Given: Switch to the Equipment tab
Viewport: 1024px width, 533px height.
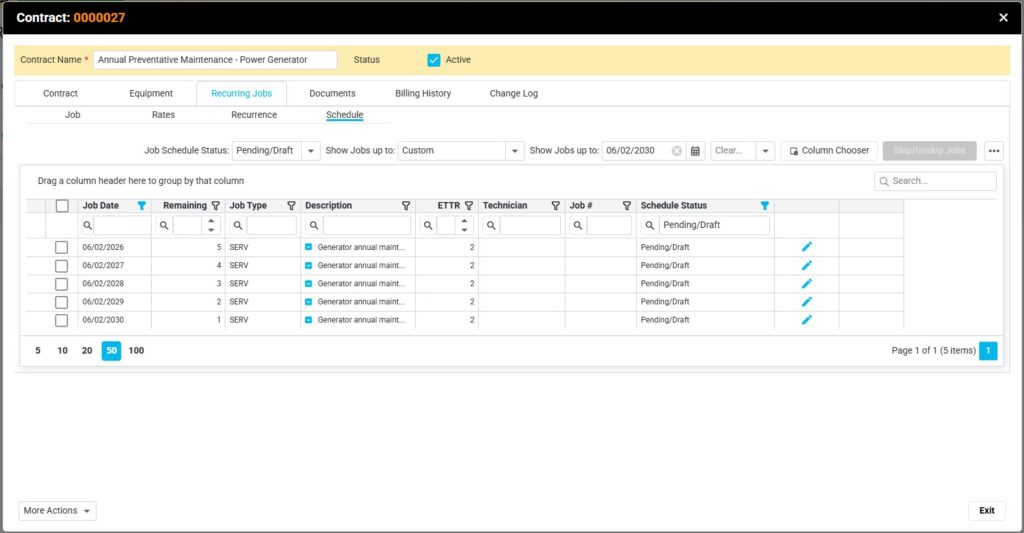Looking at the screenshot, I should (151, 93).
